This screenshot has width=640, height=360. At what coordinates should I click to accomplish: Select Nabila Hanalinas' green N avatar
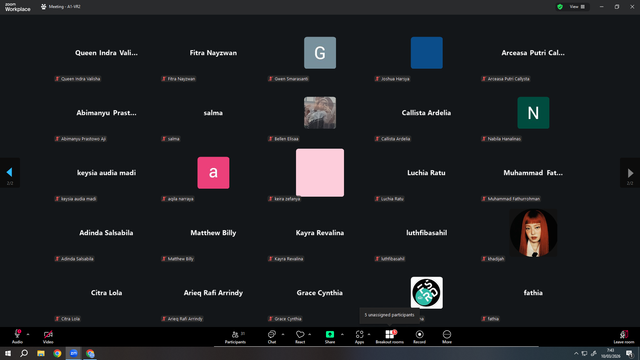pyautogui.click(x=533, y=113)
